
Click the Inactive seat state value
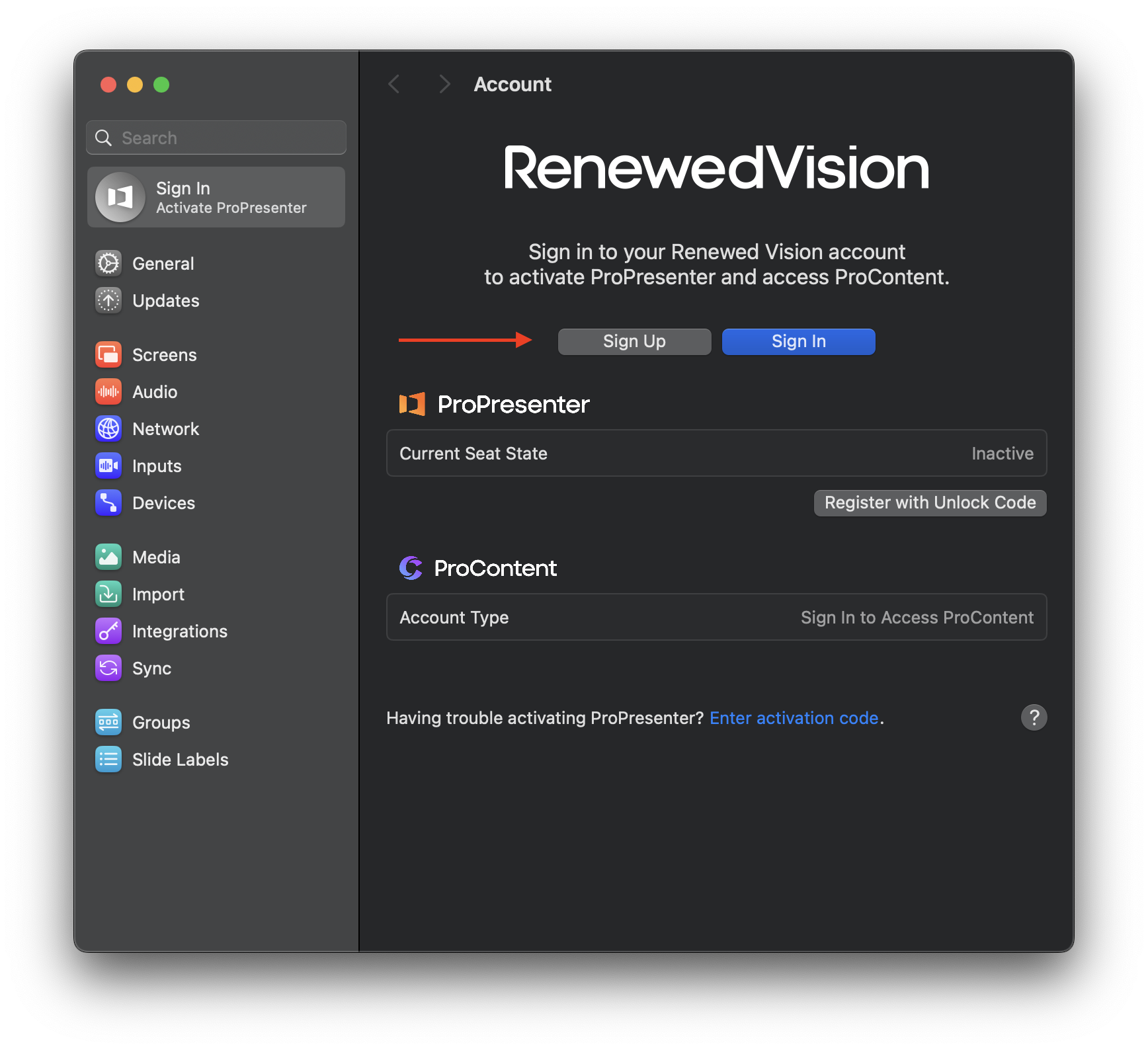[x=1003, y=454]
